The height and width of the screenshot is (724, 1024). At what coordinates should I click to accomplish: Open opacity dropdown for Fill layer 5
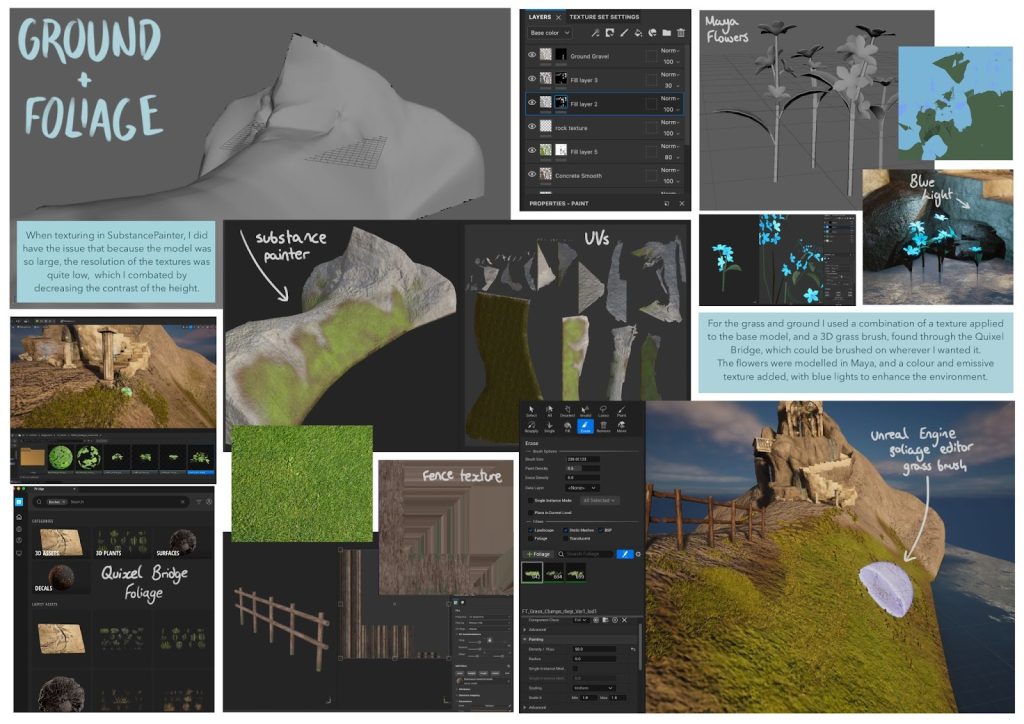[x=671, y=157]
